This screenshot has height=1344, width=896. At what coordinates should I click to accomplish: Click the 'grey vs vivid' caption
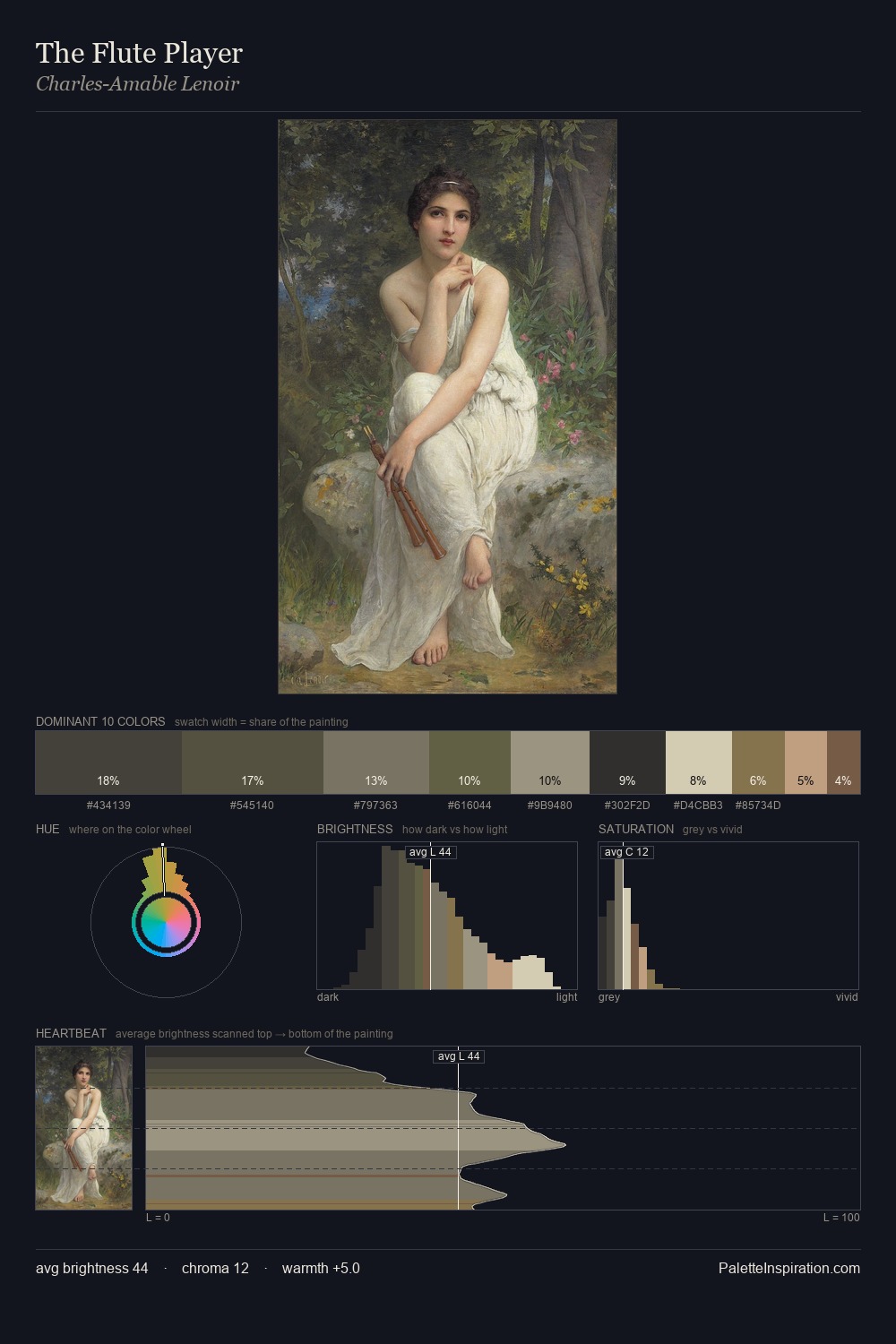712,830
